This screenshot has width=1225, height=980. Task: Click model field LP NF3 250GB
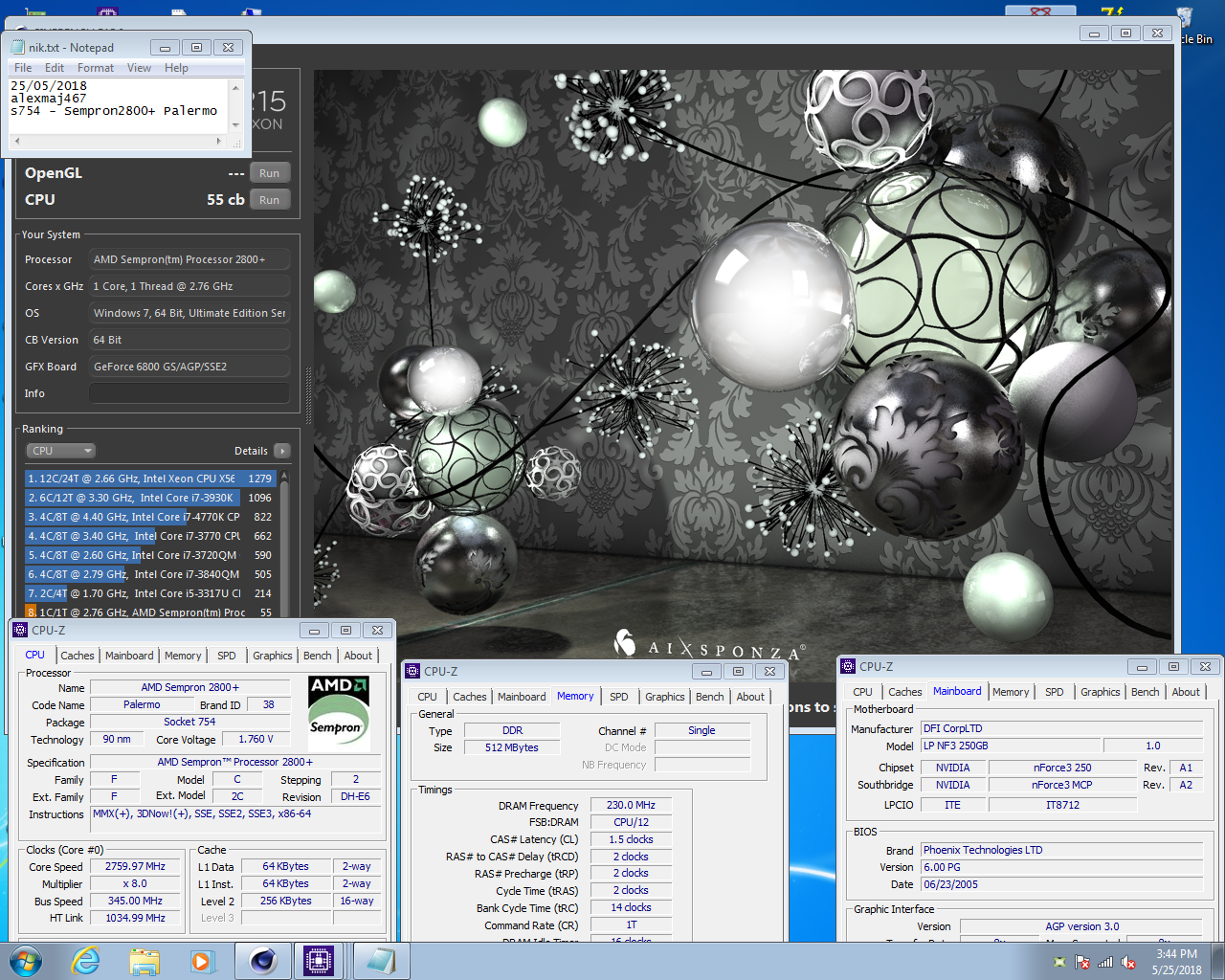[1009, 746]
